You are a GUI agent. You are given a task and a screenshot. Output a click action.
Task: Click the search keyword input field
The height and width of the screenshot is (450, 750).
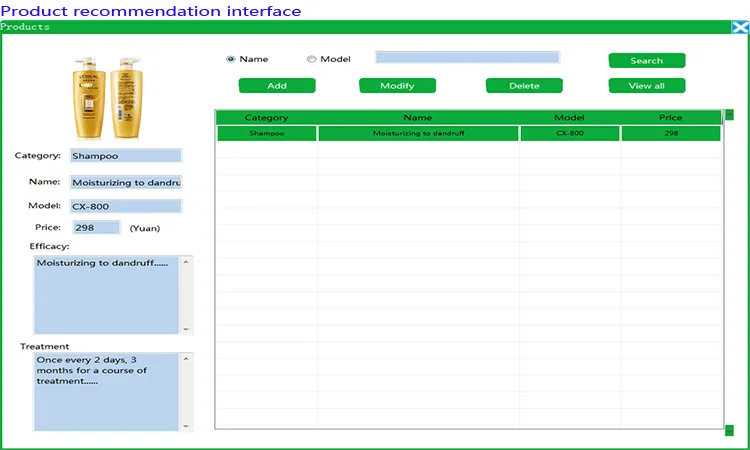click(467, 58)
